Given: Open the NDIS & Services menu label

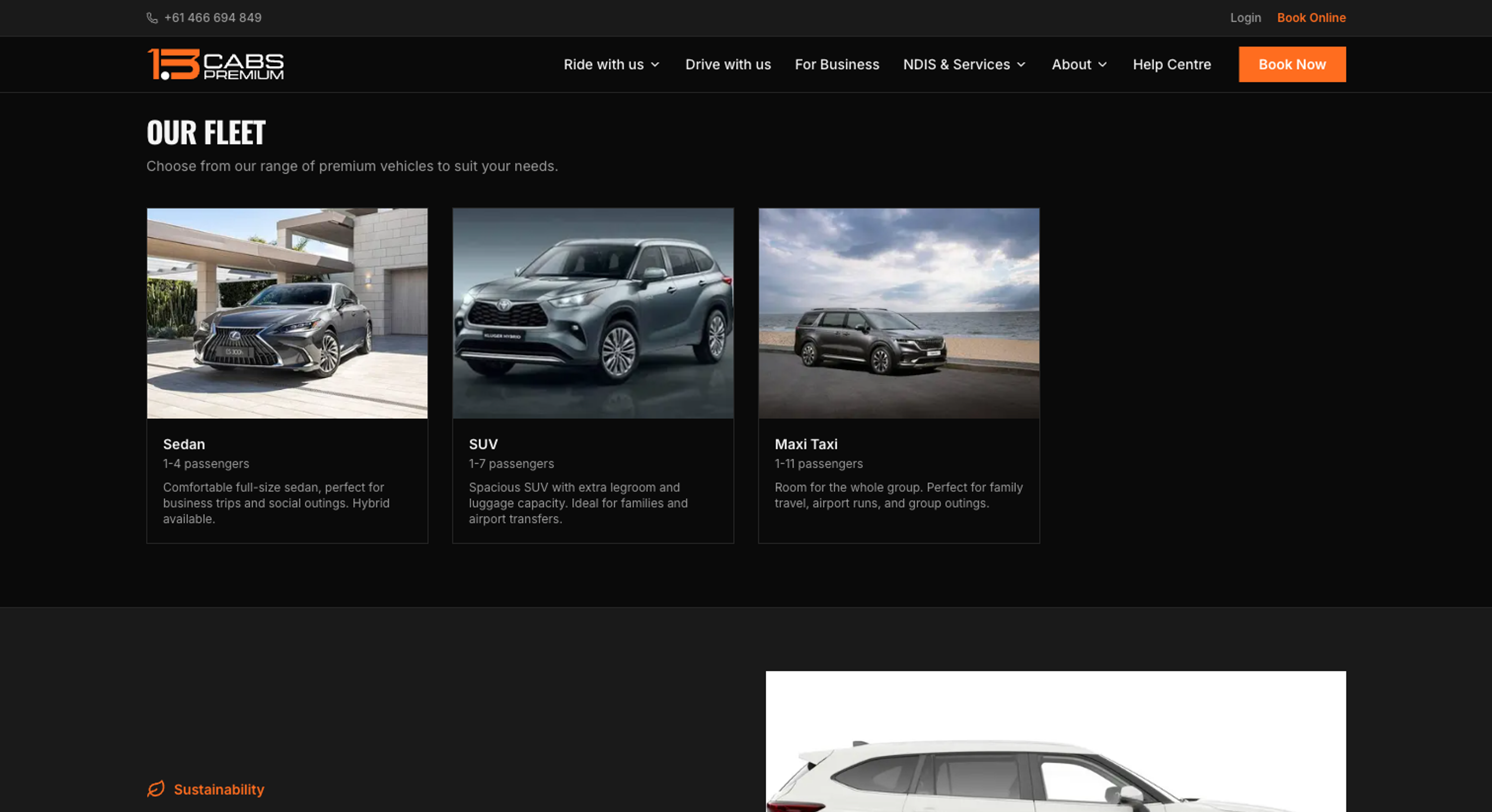Looking at the screenshot, I should click(956, 64).
